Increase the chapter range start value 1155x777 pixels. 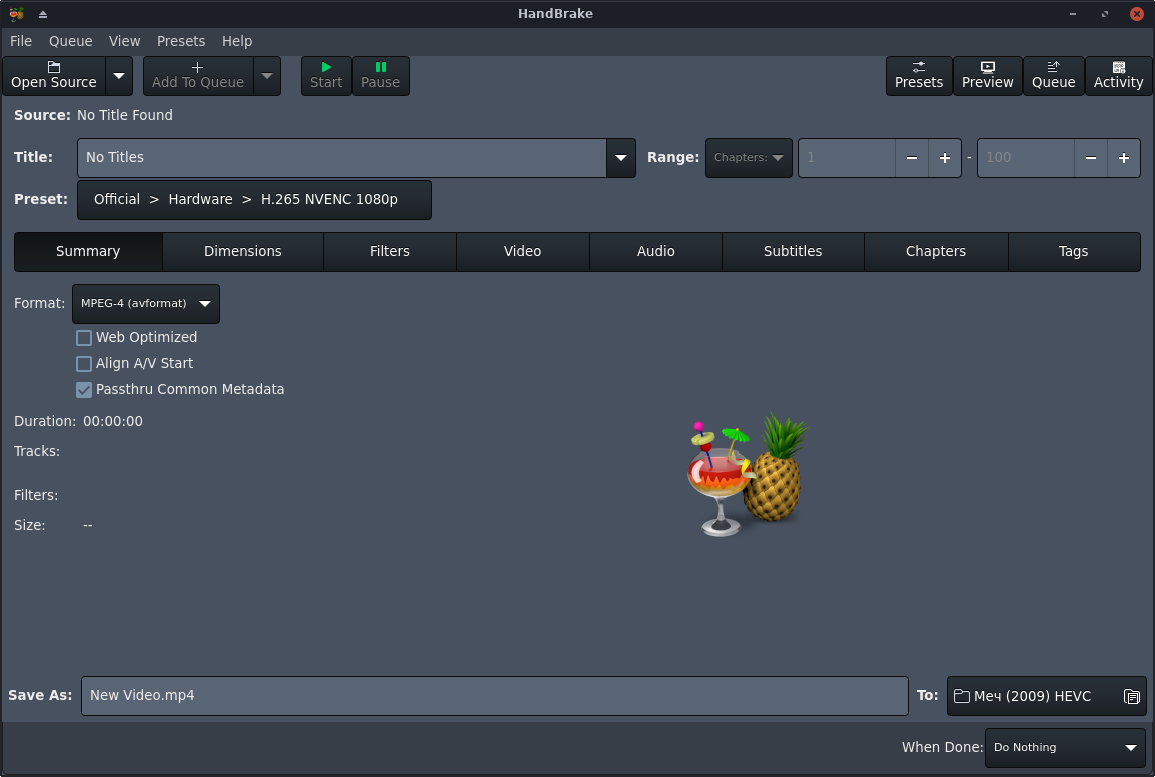click(x=944, y=158)
